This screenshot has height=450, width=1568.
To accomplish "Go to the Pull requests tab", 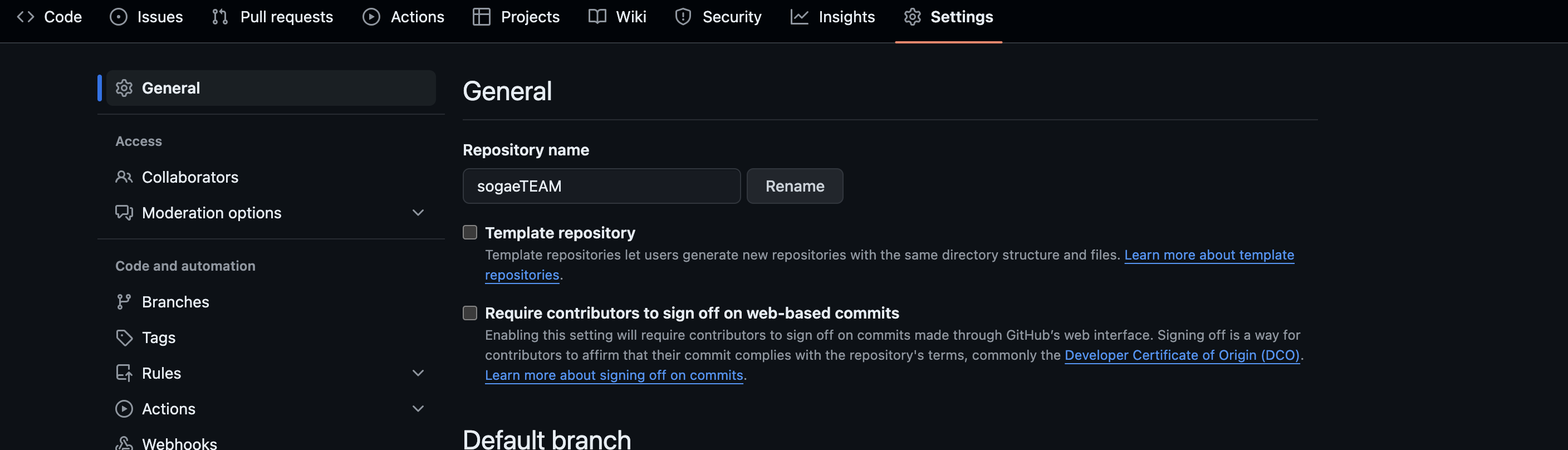I will (272, 17).
